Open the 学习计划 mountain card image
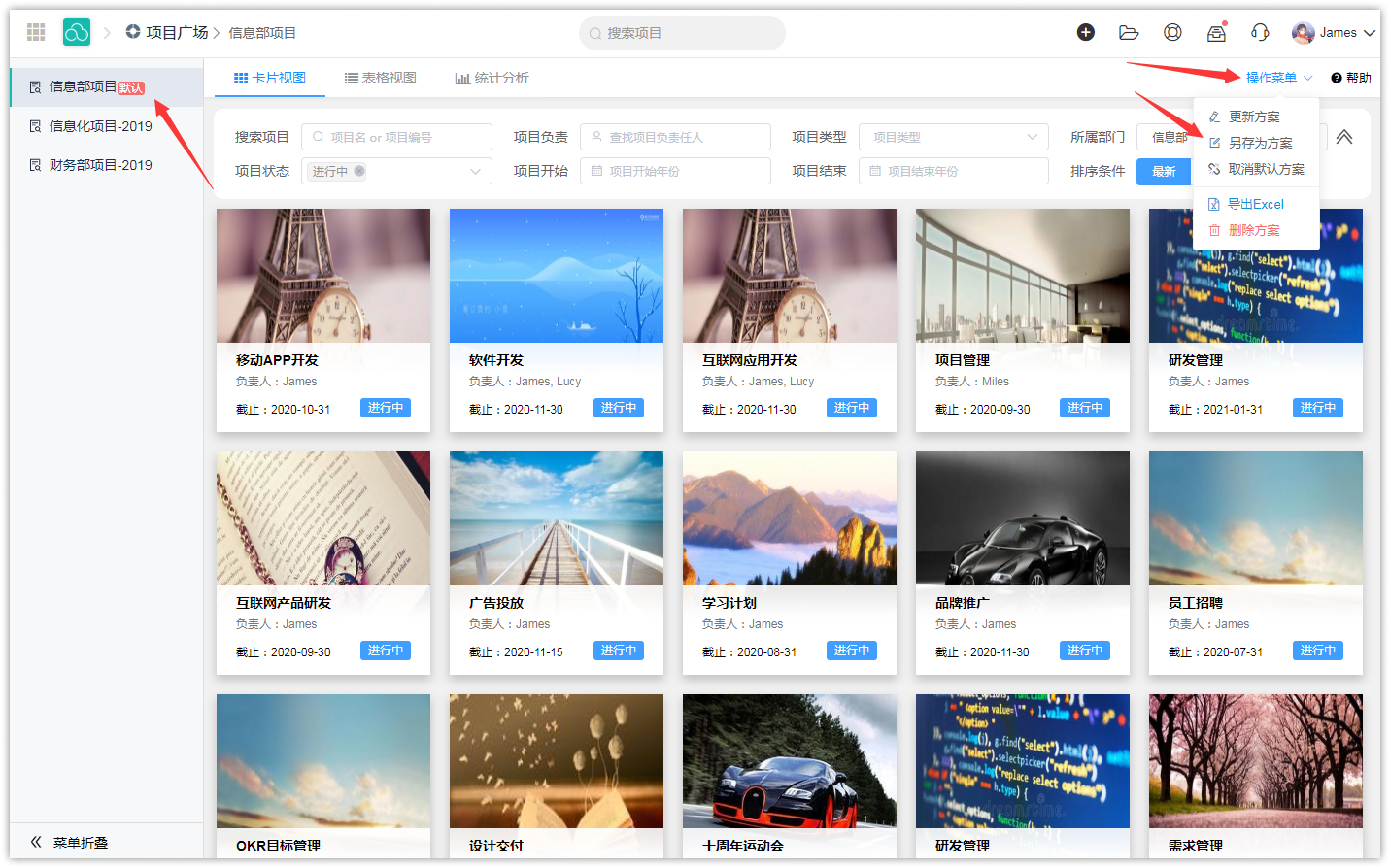This screenshot has width=1390, height=868. tap(790, 518)
